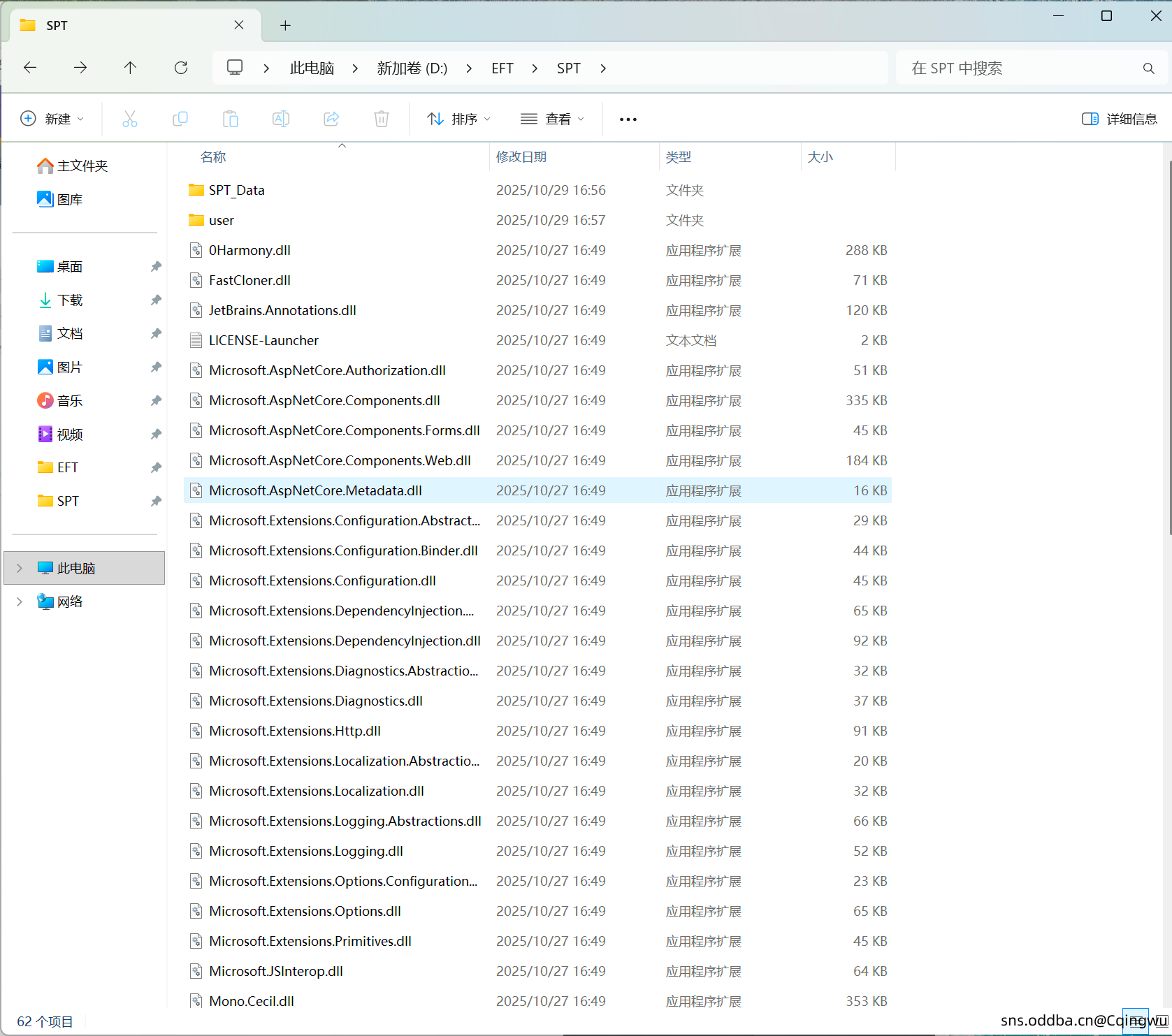
Task: Navigate back with the back arrow
Action: tap(30, 68)
